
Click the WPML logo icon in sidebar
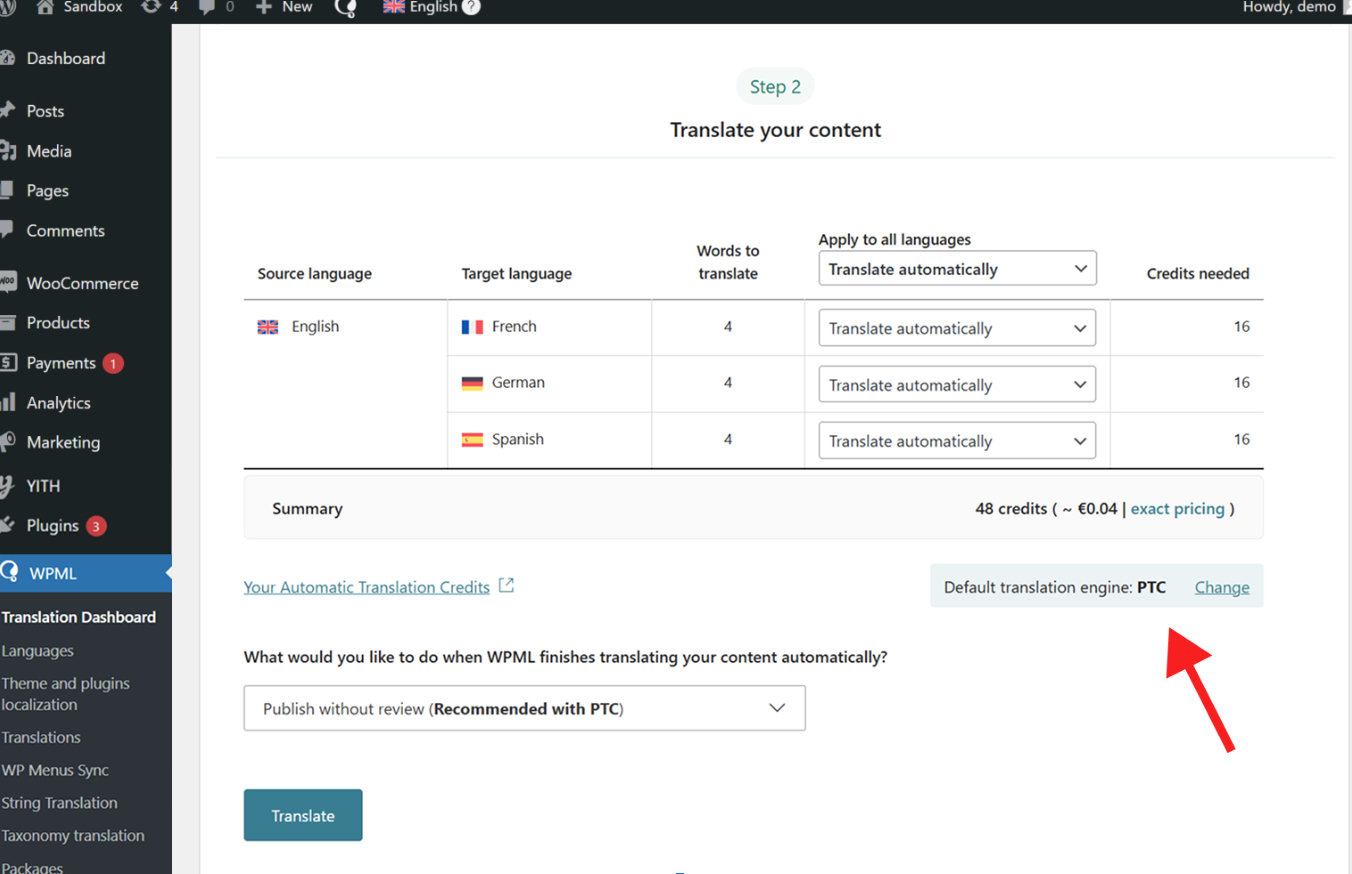(x=9, y=572)
